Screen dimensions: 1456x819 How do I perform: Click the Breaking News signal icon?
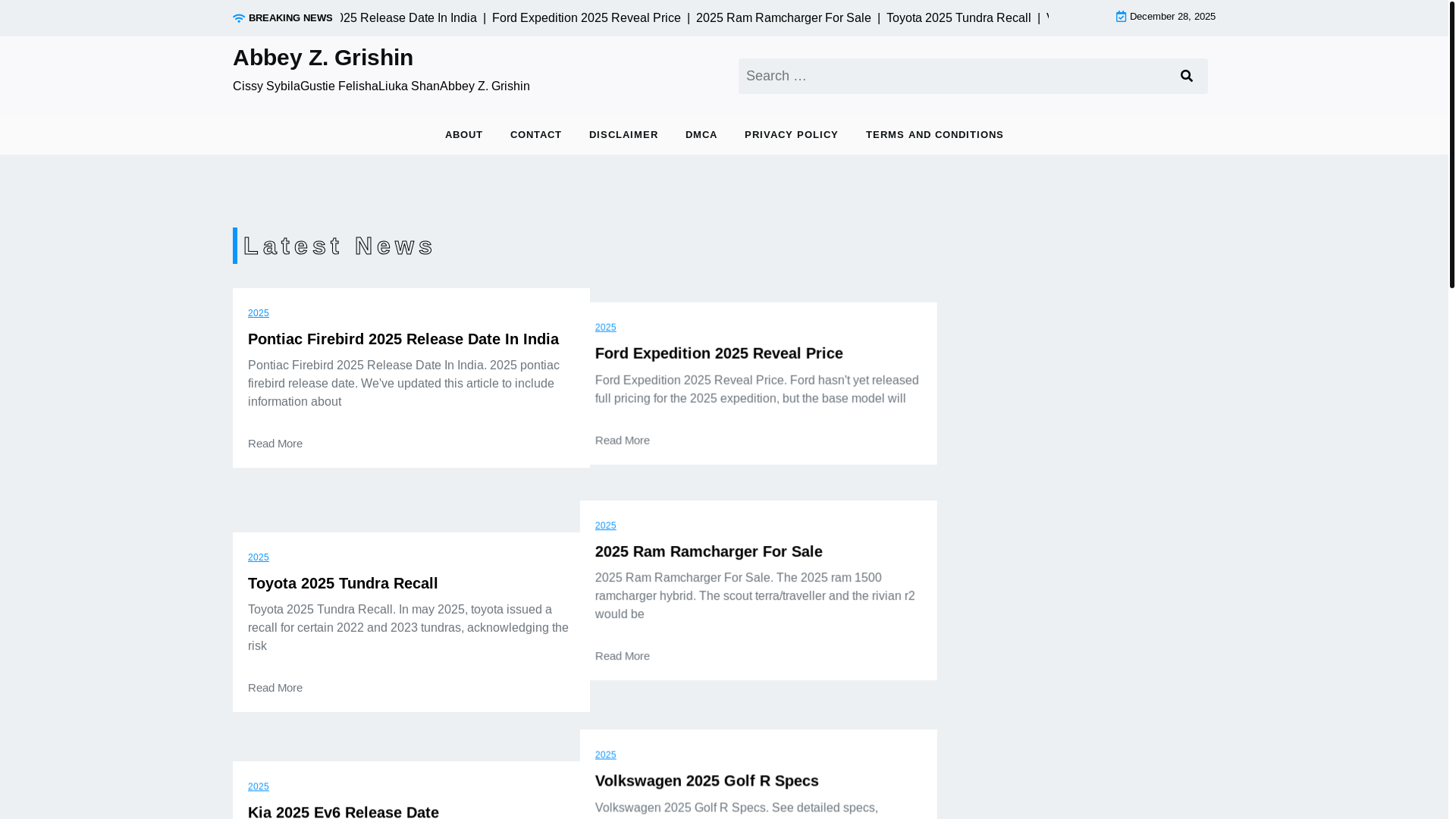pyautogui.click(x=239, y=18)
